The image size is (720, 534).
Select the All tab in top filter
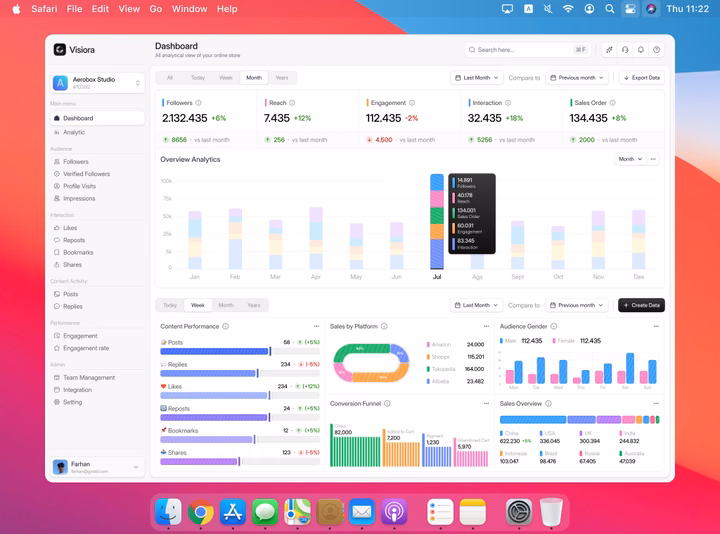click(170, 78)
